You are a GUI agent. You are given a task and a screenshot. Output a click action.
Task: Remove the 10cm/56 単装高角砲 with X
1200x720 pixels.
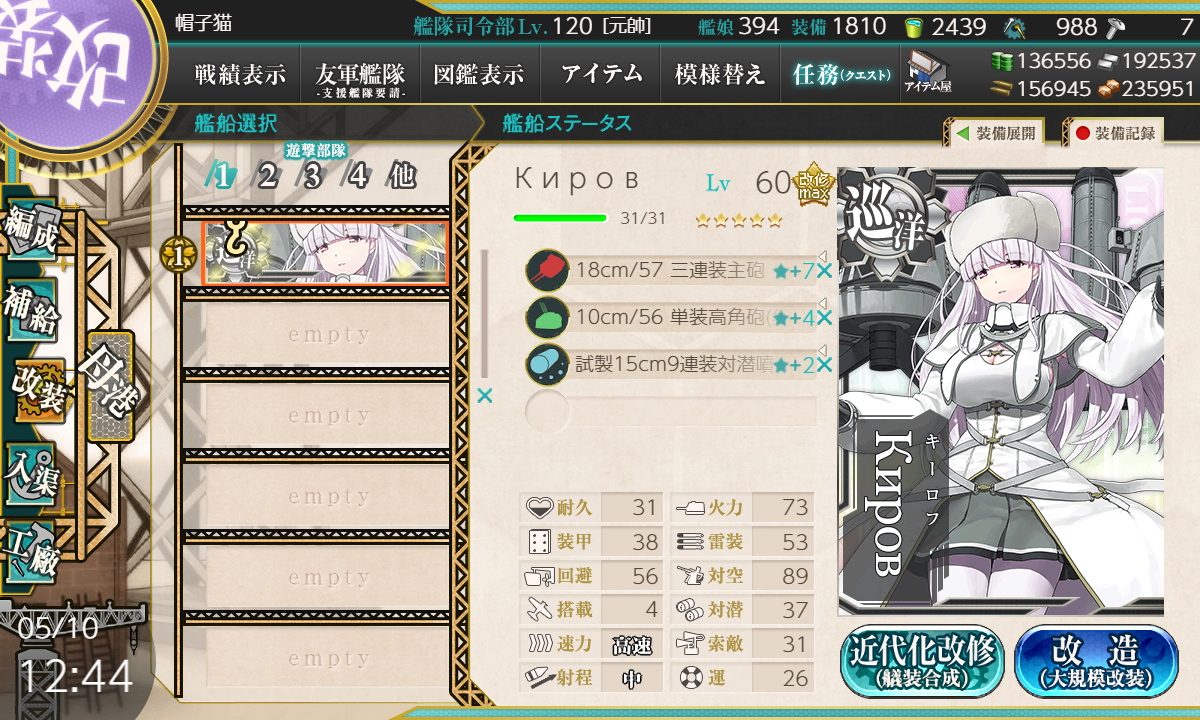824,318
